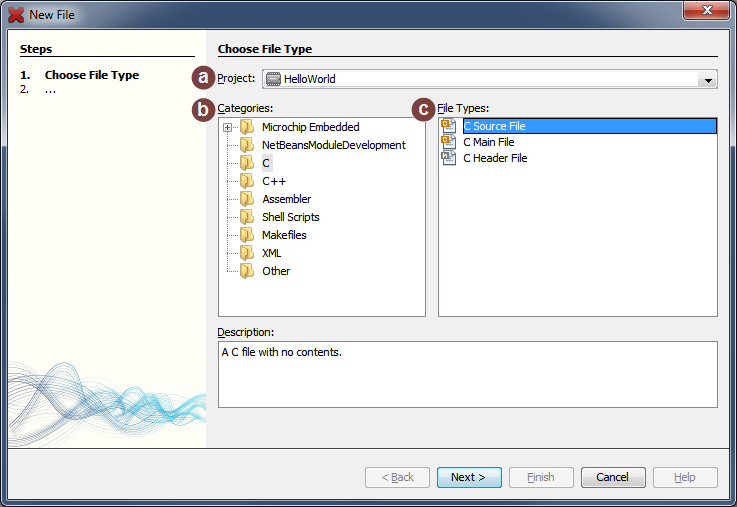Expand the Microchip Embedded tree node

228,127
